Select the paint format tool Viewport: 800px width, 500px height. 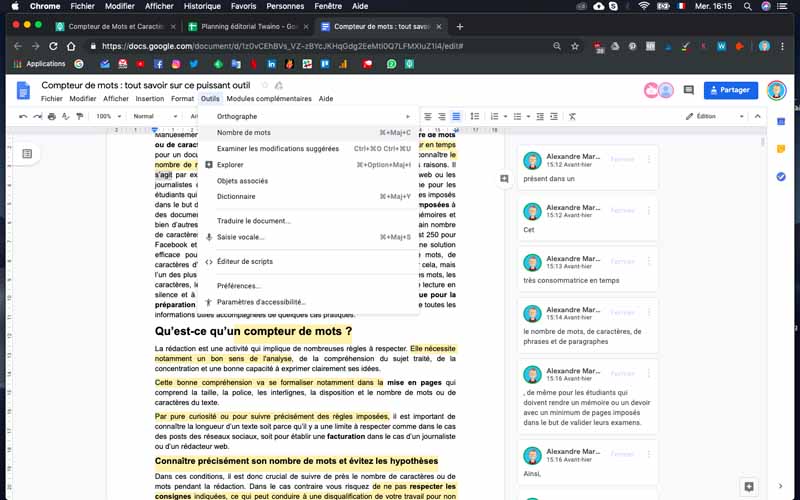[80, 116]
